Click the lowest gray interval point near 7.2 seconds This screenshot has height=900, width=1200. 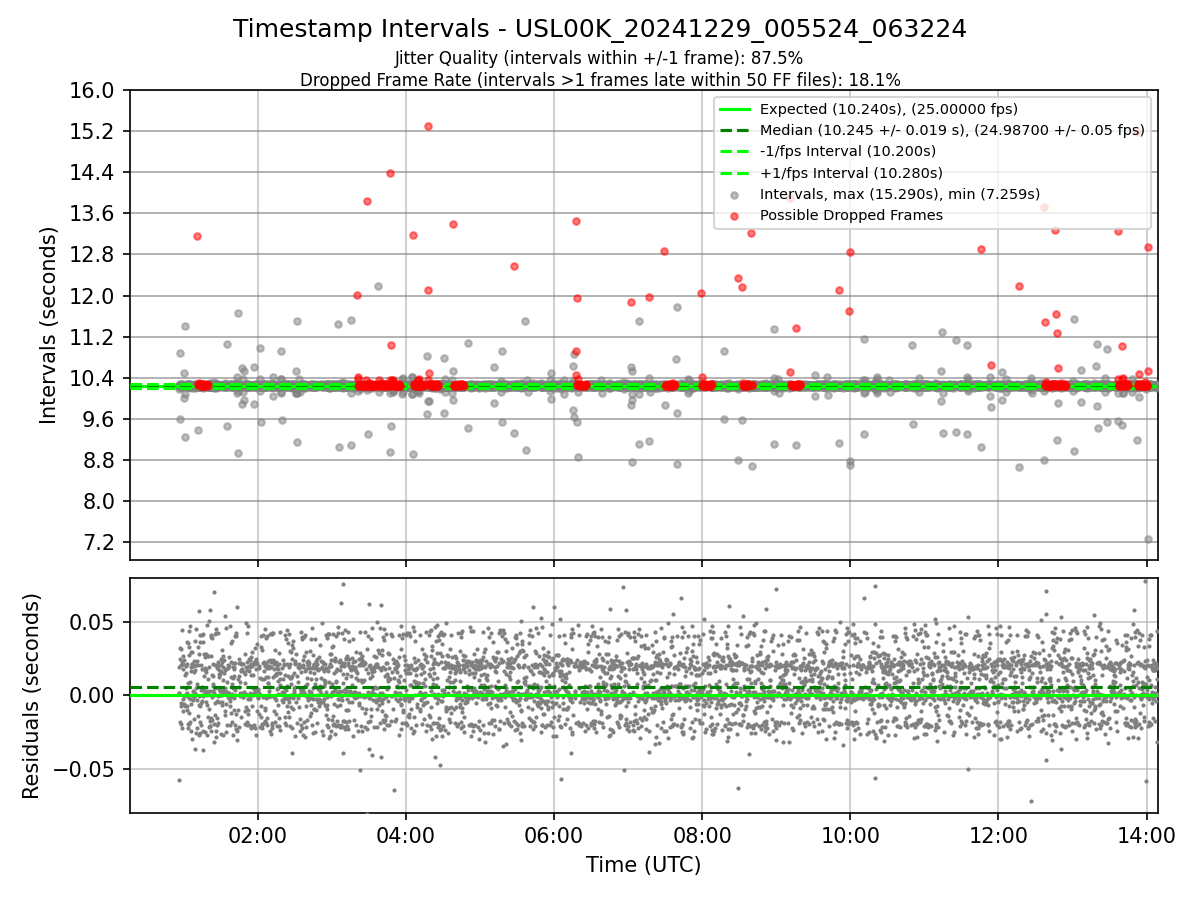[1148, 539]
